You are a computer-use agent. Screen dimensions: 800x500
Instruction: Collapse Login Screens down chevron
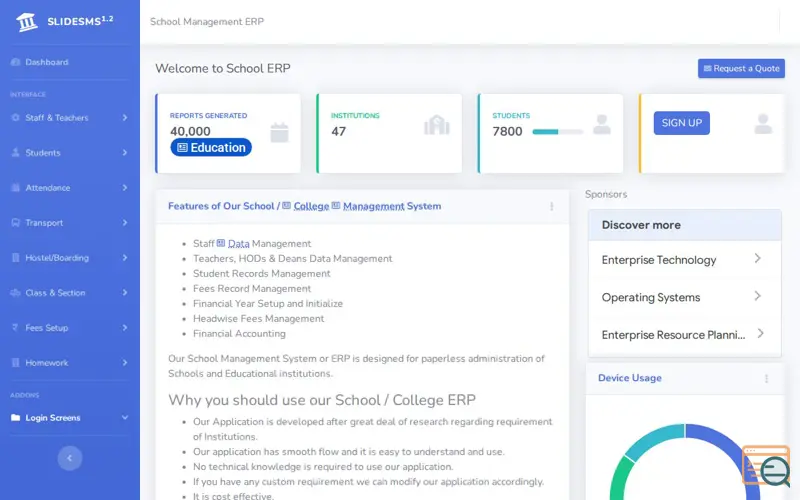click(125, 418)
